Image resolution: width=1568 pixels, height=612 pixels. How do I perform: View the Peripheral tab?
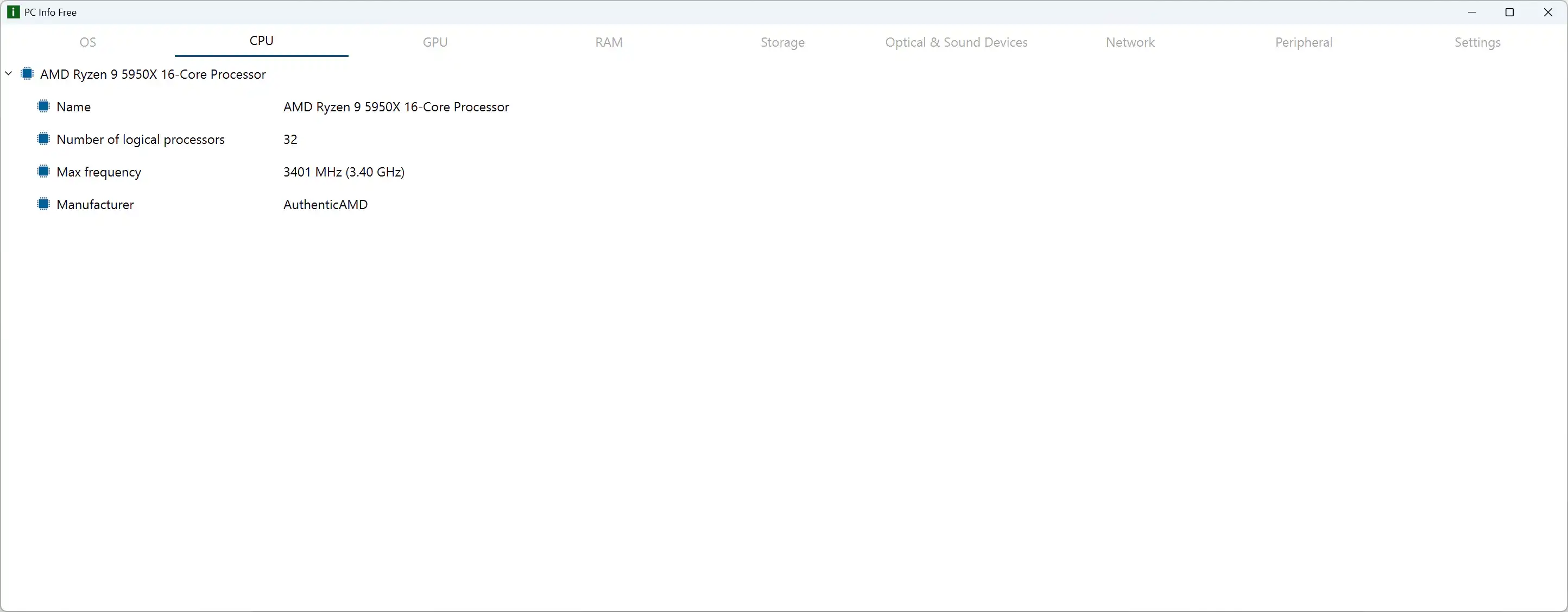tap(1303, 42)
